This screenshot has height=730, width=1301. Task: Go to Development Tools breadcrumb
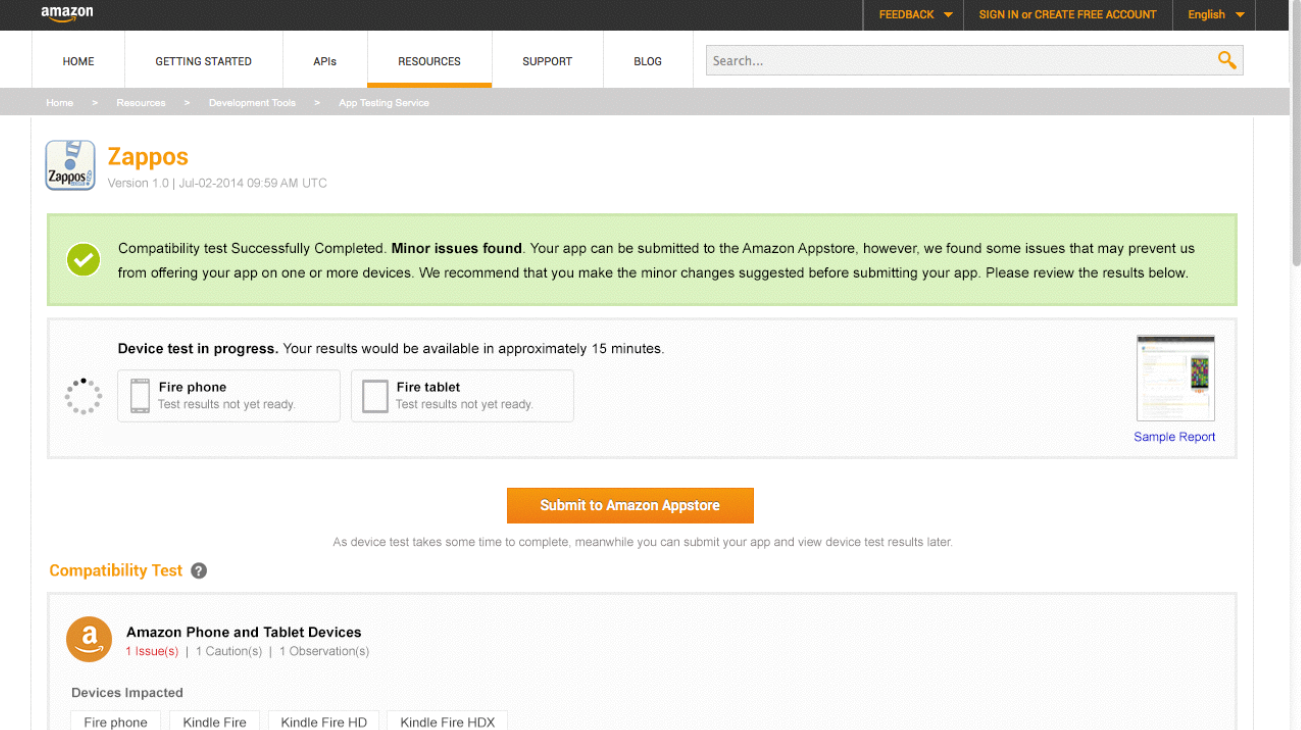click(x=252, y=103)
